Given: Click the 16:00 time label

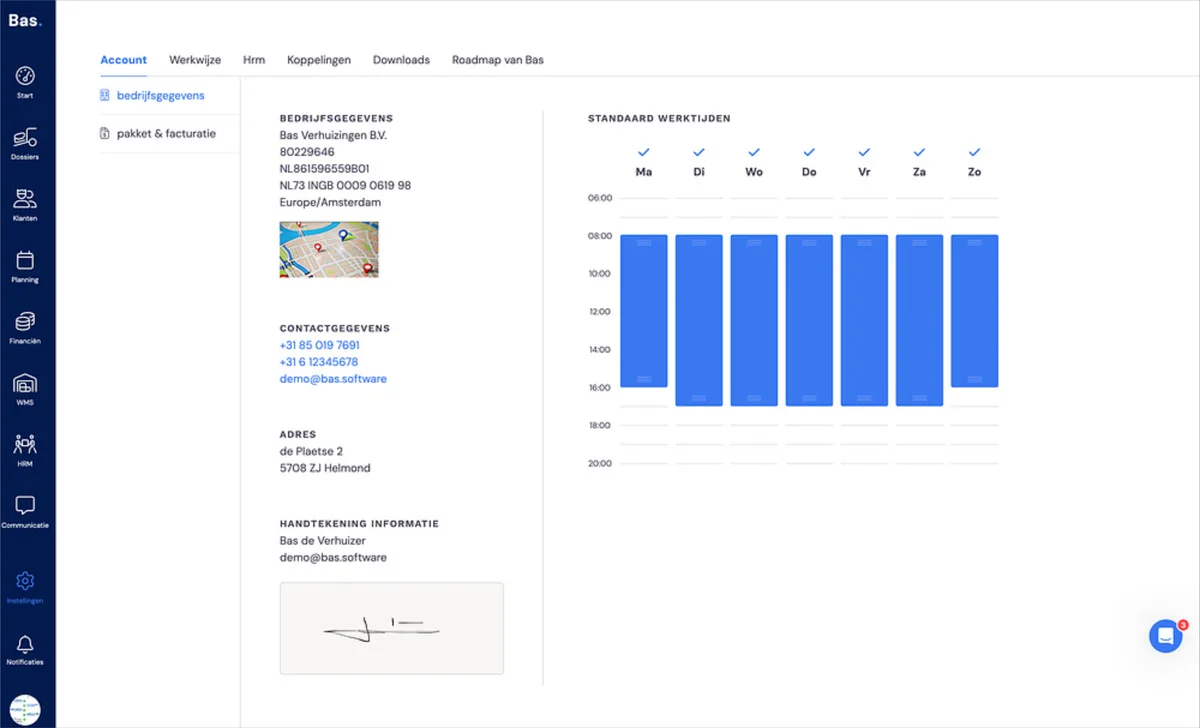Looking at the screenshot, I should tap(600, 388).
